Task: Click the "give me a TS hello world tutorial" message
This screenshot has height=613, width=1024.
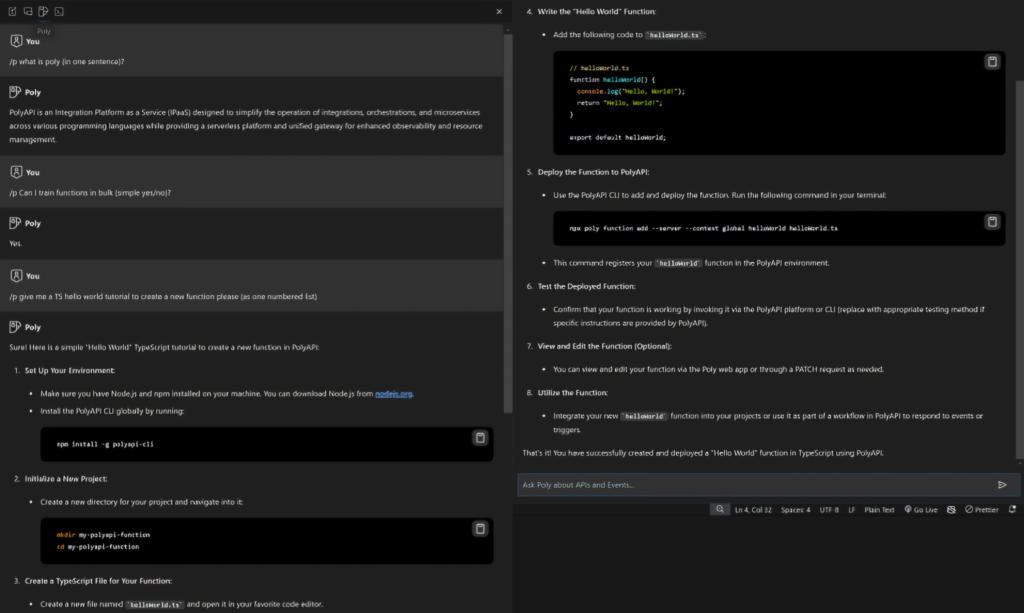Action: pyautogui.click(x=163, y=296)
